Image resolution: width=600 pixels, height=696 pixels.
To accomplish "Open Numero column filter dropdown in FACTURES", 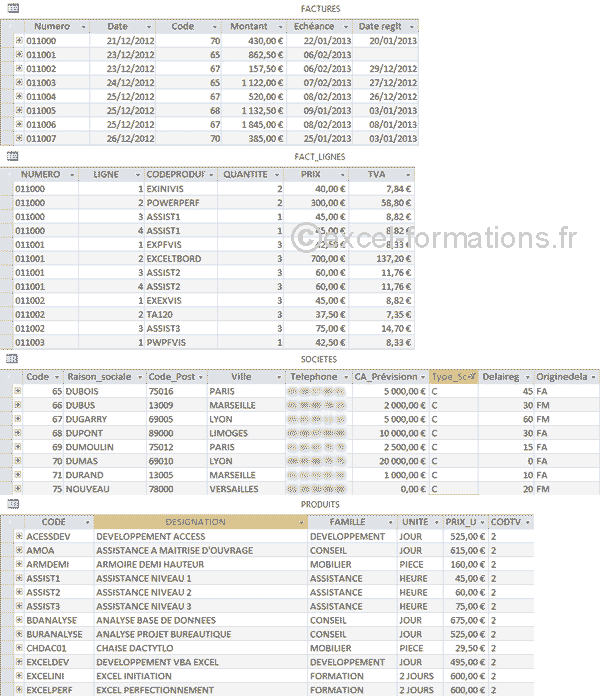I will 83,27.
